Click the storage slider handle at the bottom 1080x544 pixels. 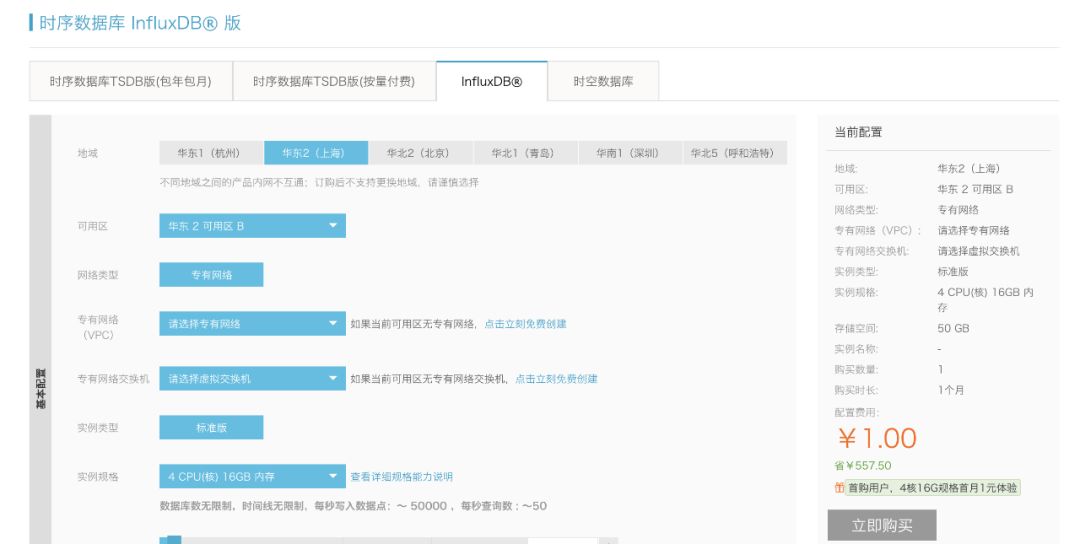[x=174, y=540]
